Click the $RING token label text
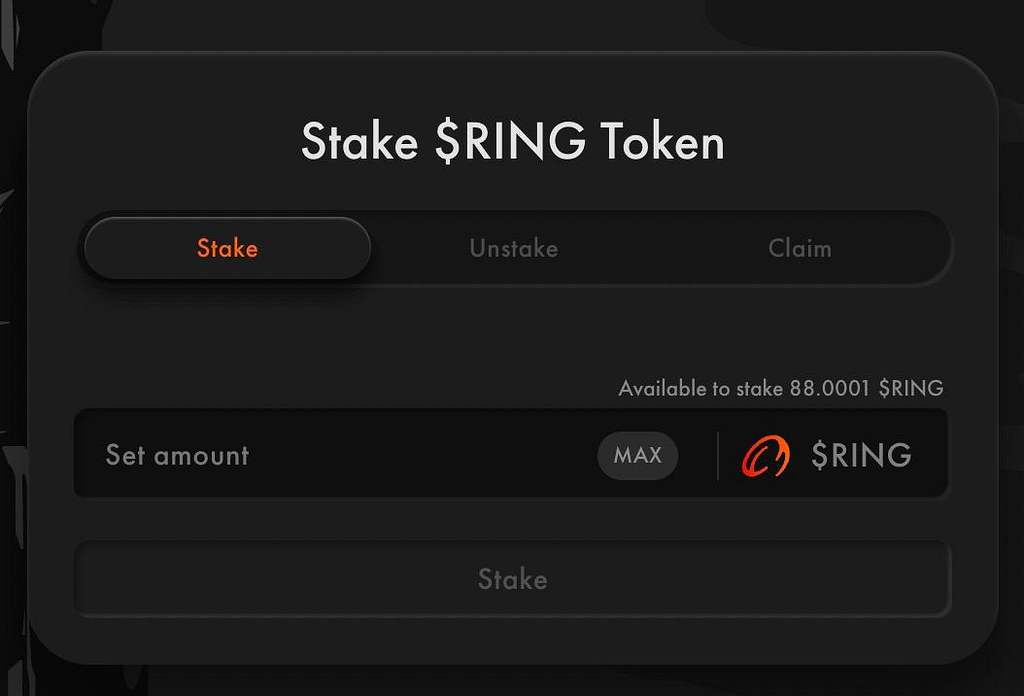The image size is (1024, 696). tap(861, 456)
